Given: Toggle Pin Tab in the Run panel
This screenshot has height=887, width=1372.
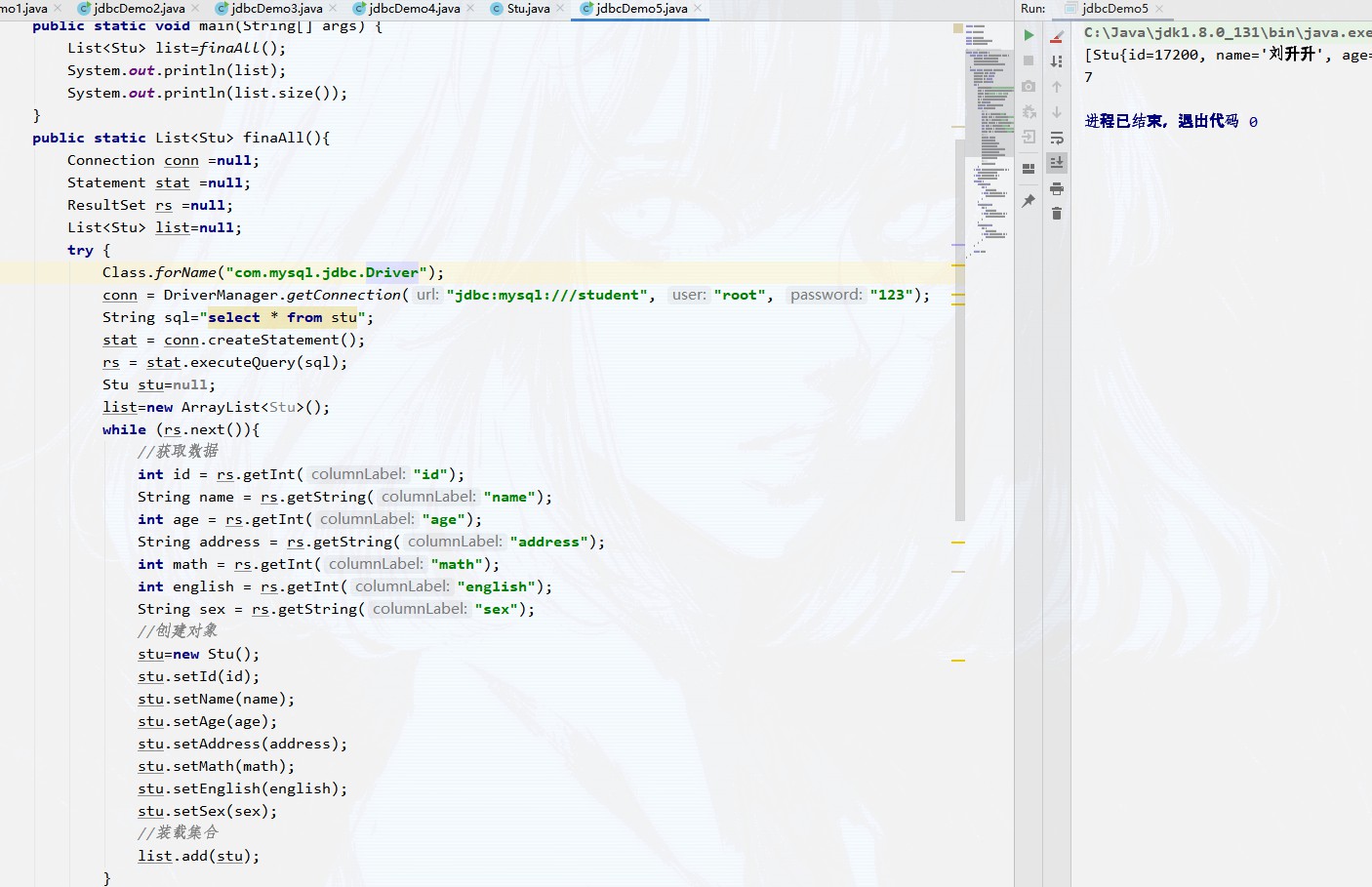Looking at the screenshot, I should click(1029, 201).
